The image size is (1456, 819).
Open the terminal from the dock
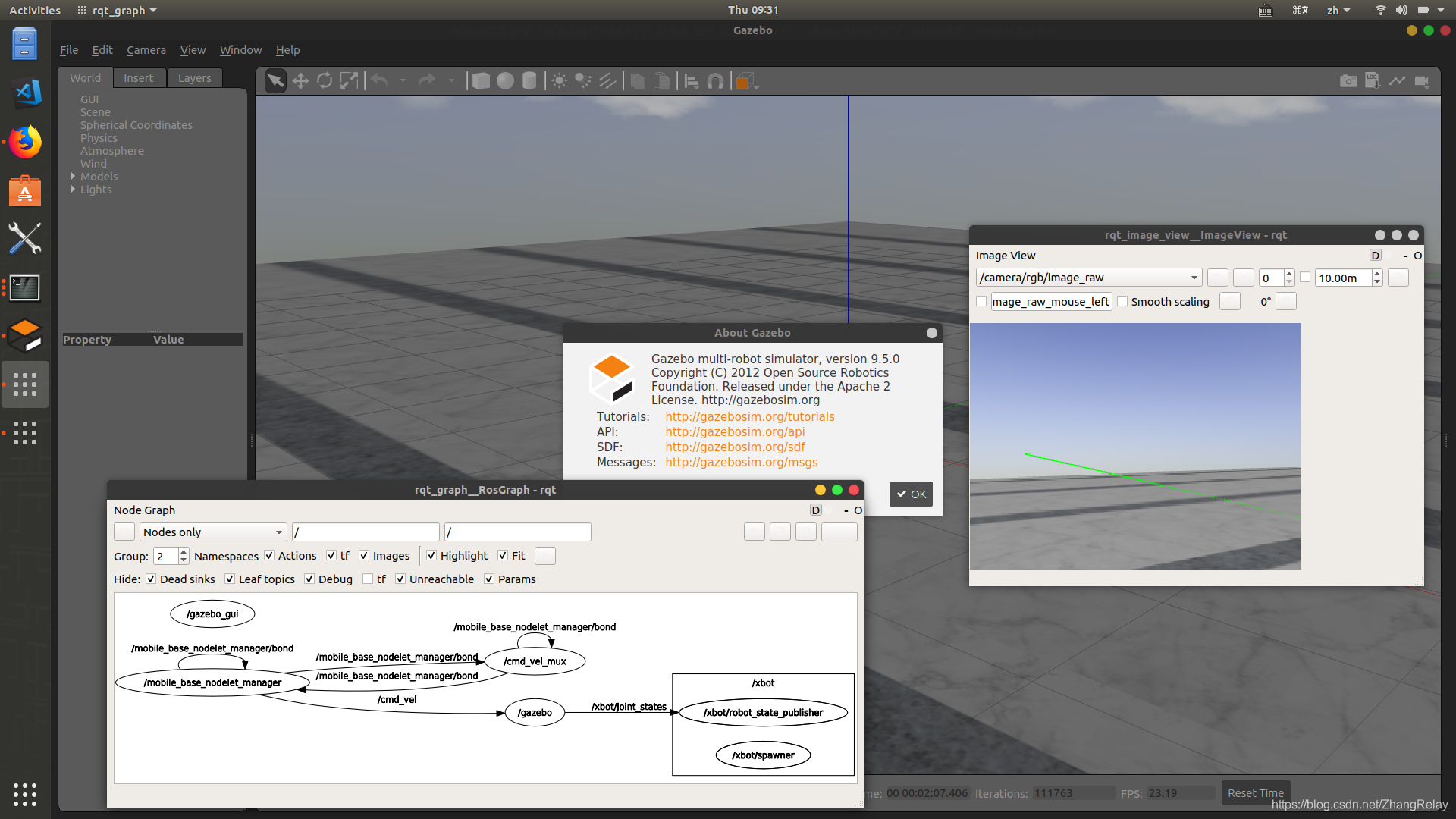(x=25, y=287)
